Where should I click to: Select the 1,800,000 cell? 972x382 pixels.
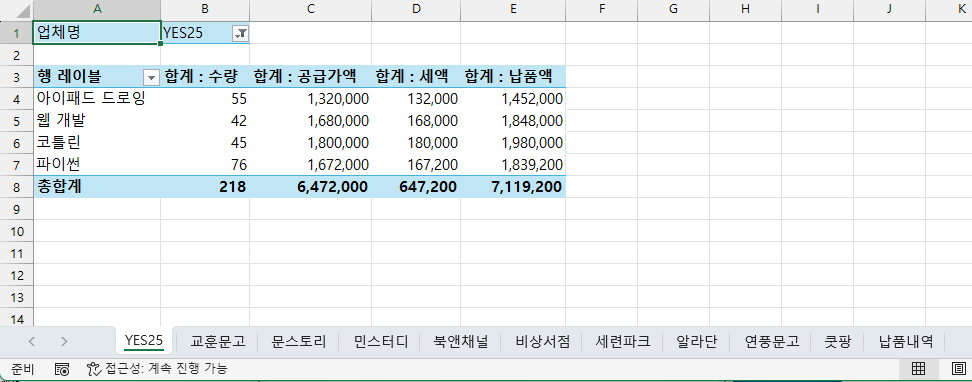(311, 143)
